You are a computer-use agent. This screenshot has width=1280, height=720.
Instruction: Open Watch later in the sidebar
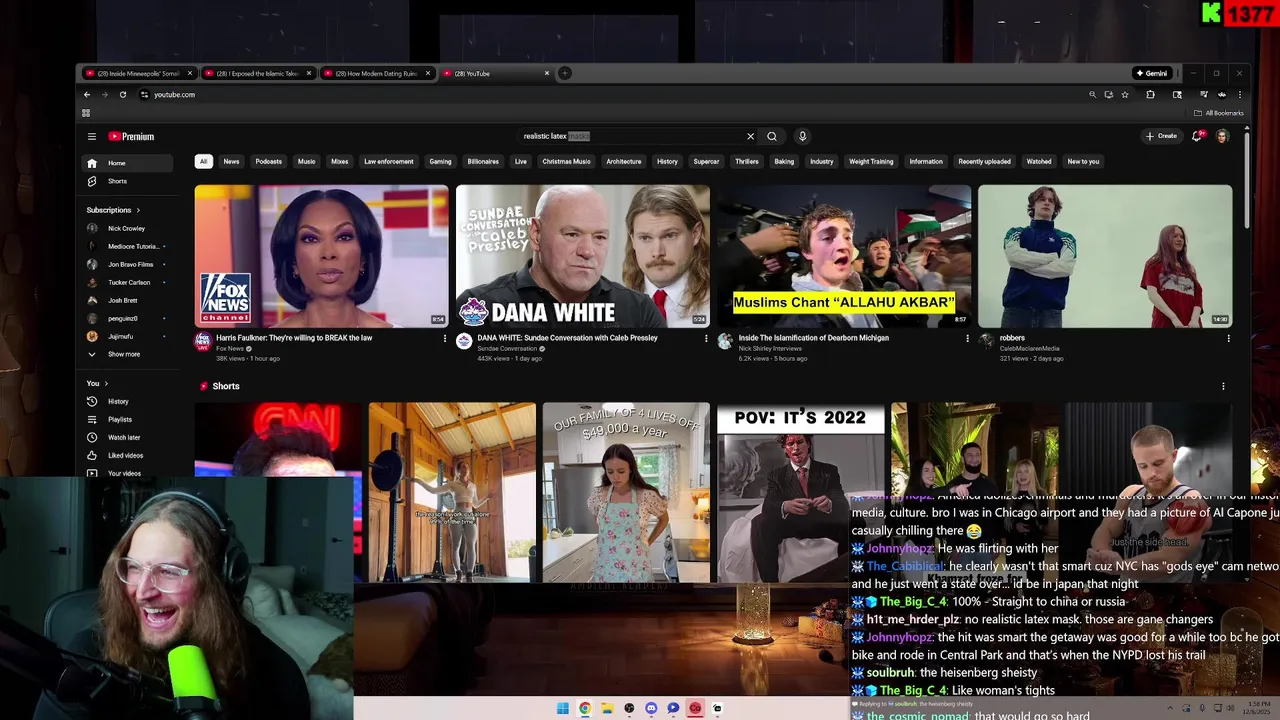(x=129, y=437)
